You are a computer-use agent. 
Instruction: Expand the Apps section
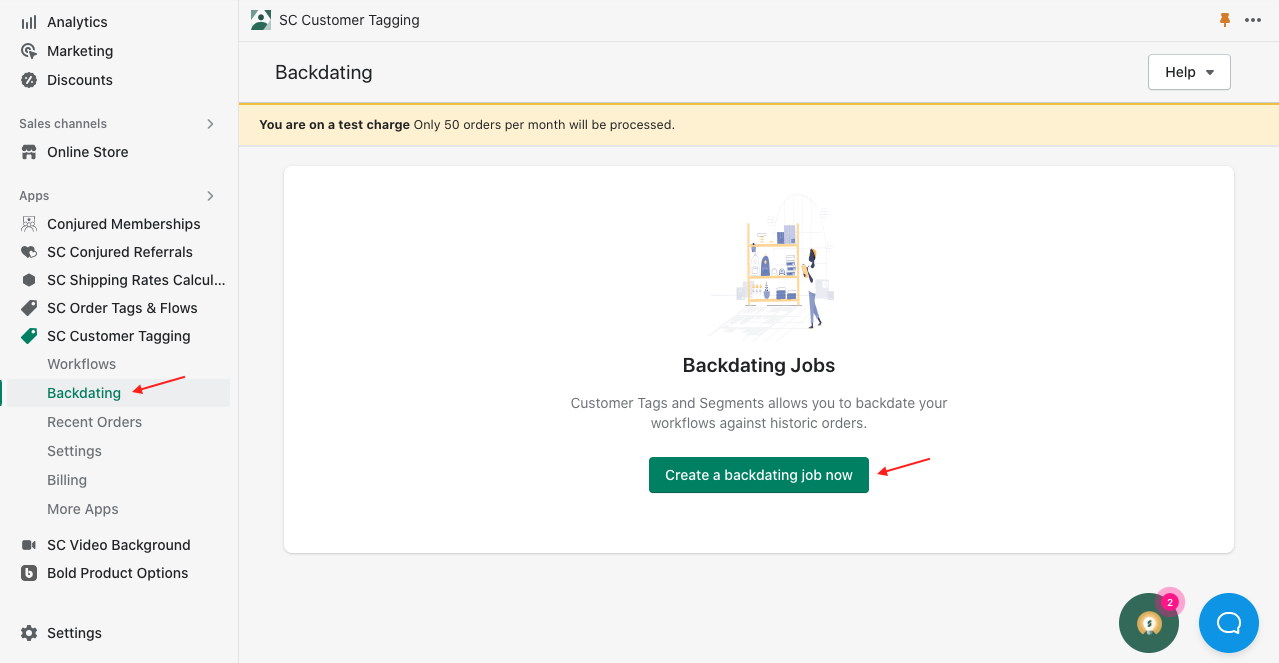[209, 195]
